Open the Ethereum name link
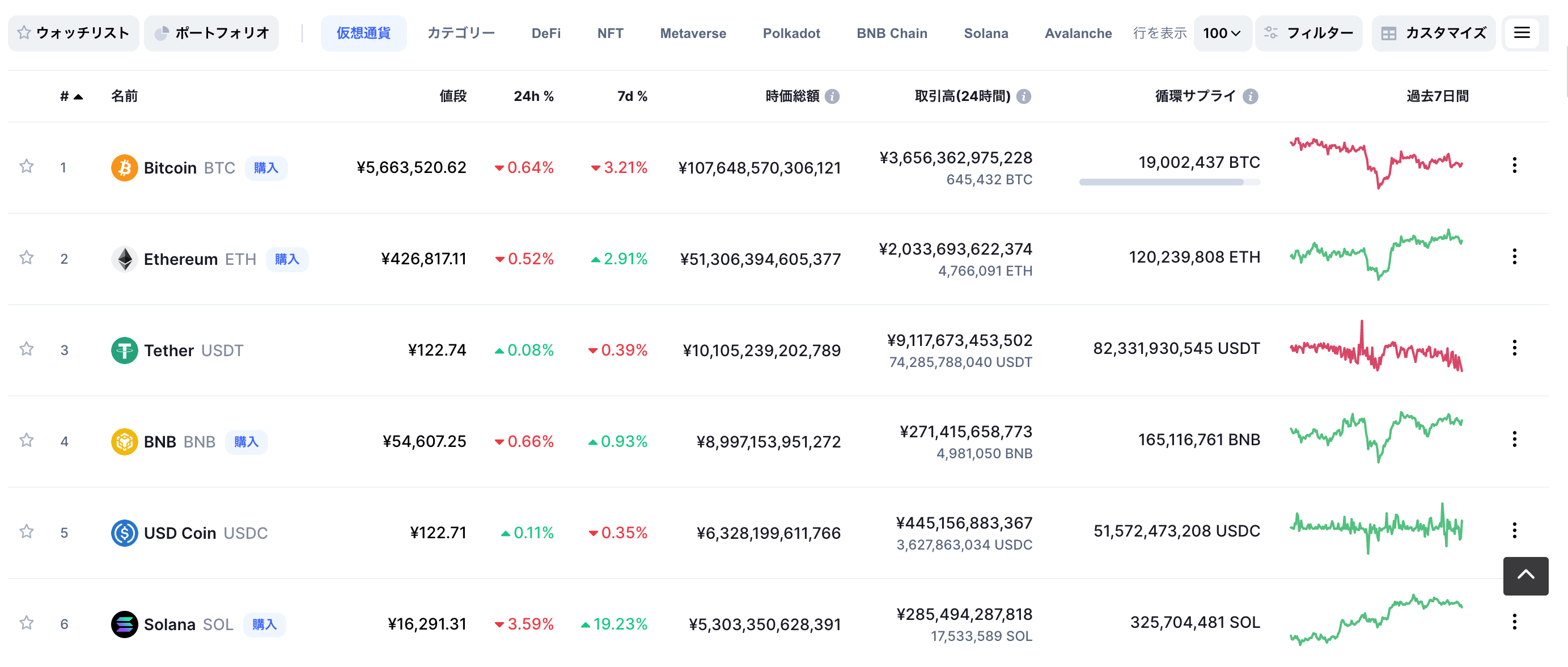Image resolution: width=1568 pixels, height=667 pixels. tap(181, 259)
